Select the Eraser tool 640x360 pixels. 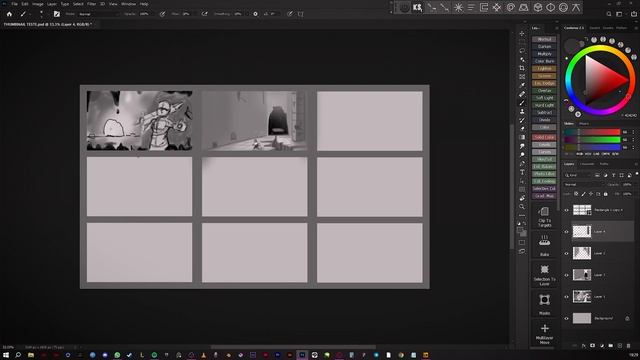[522, 129]
